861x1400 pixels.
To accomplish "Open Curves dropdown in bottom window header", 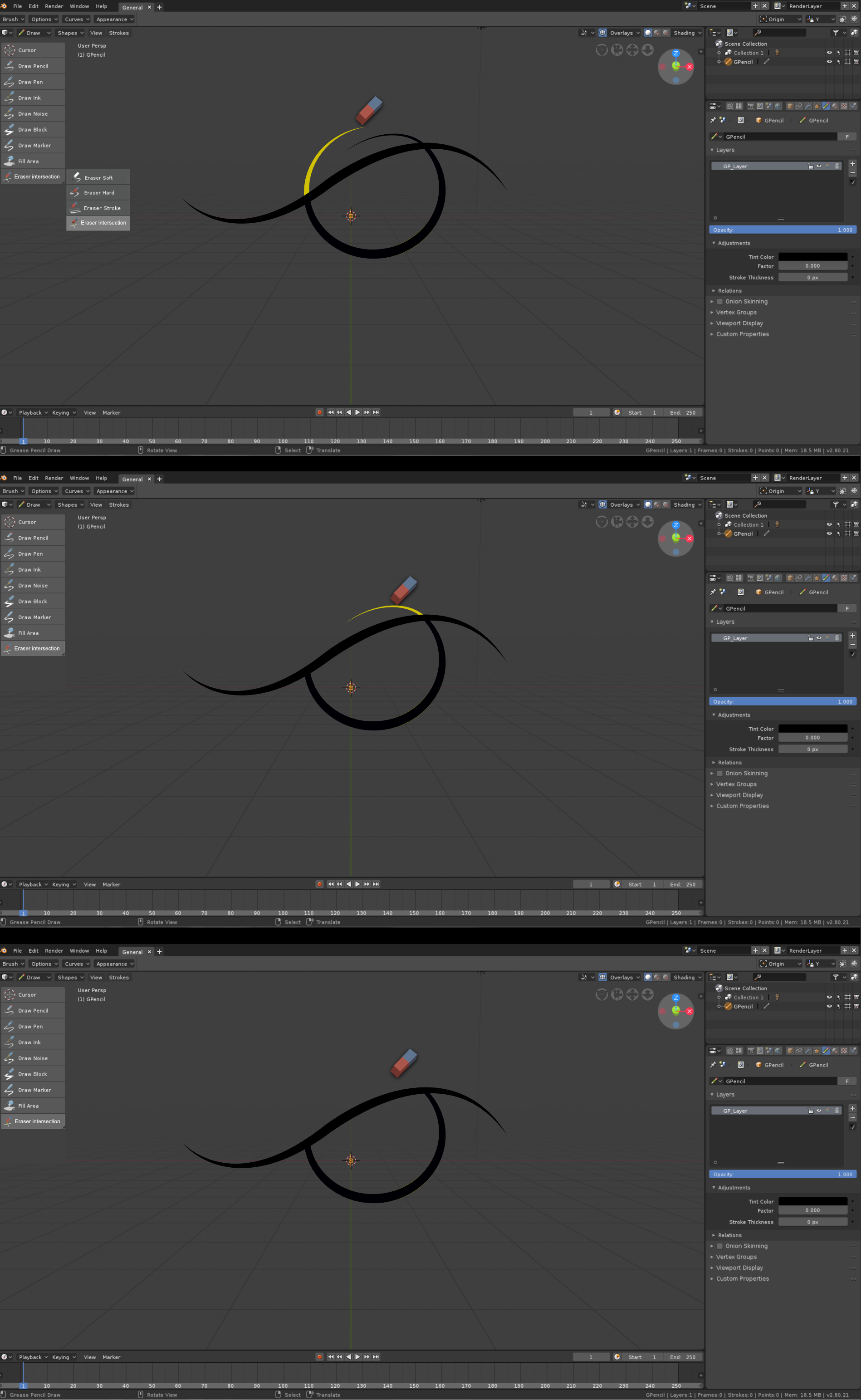I will [77, 963].
